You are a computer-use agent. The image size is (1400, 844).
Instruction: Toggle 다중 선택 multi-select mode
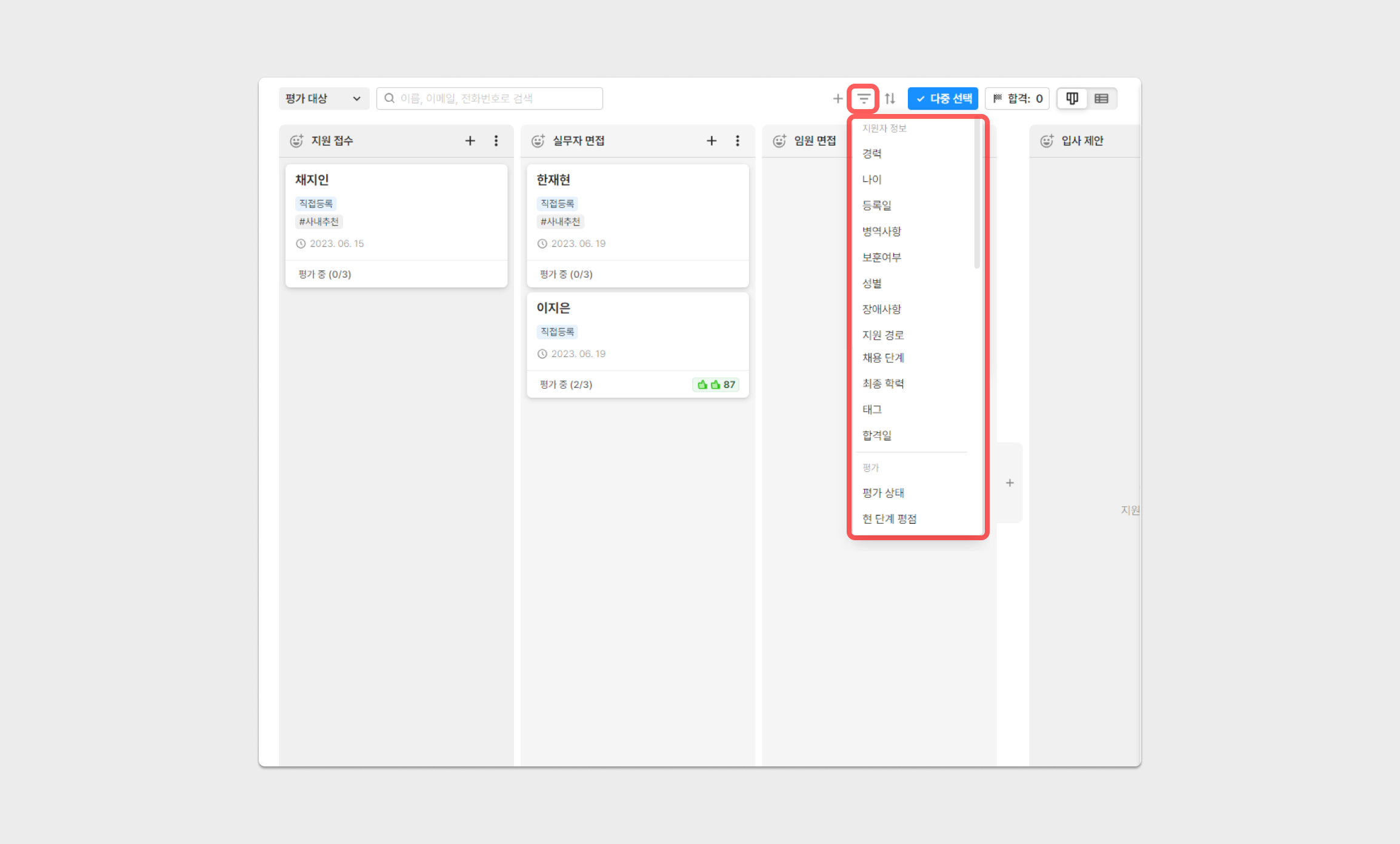(943, 98)
